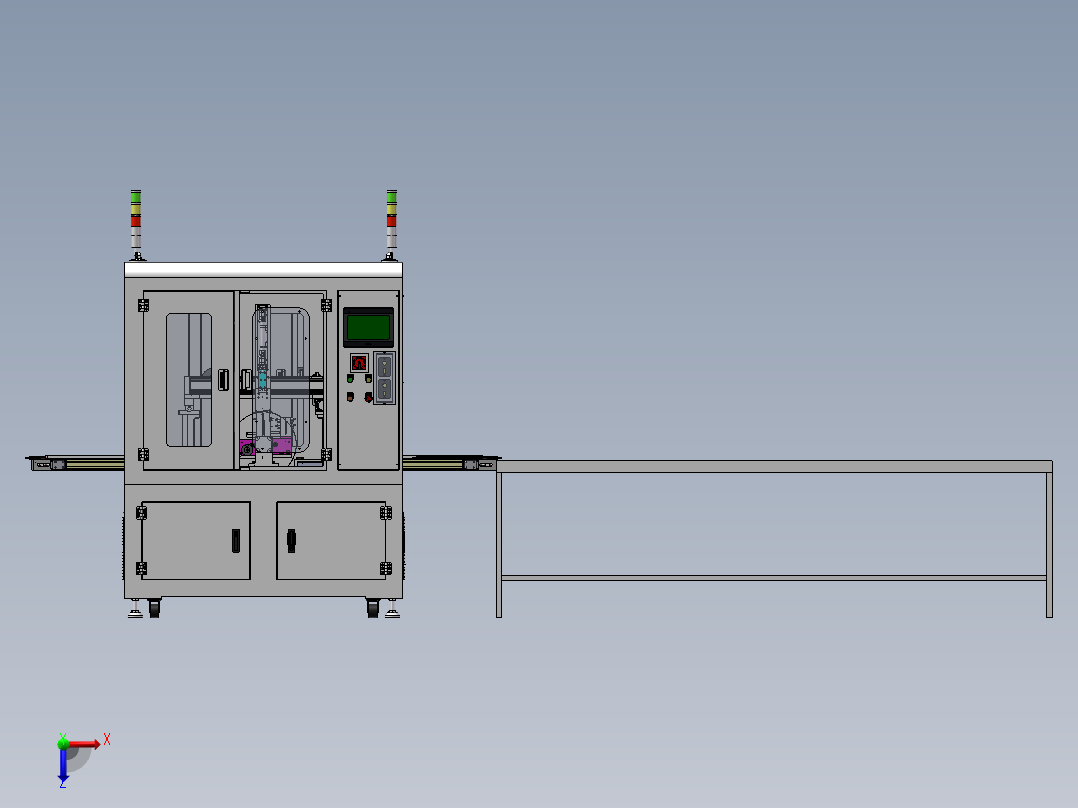The image size is (1078, 808).
Task: Click the red X axis of the triad
Action: pyautogui.click(x=84, y=744)
